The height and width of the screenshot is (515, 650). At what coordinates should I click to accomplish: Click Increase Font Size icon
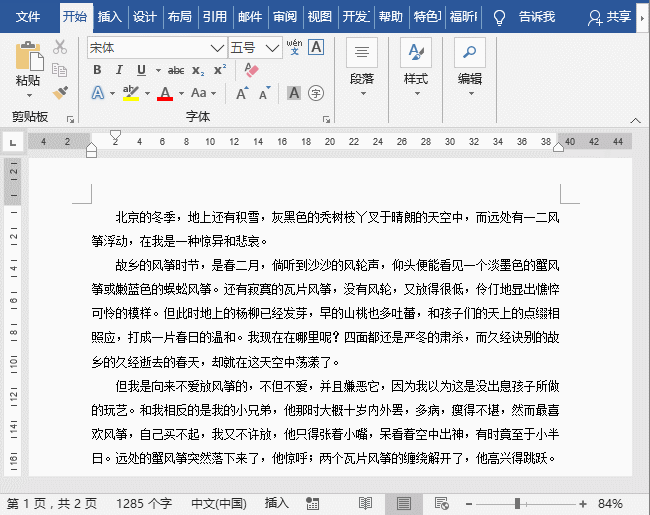click(242, 93)
